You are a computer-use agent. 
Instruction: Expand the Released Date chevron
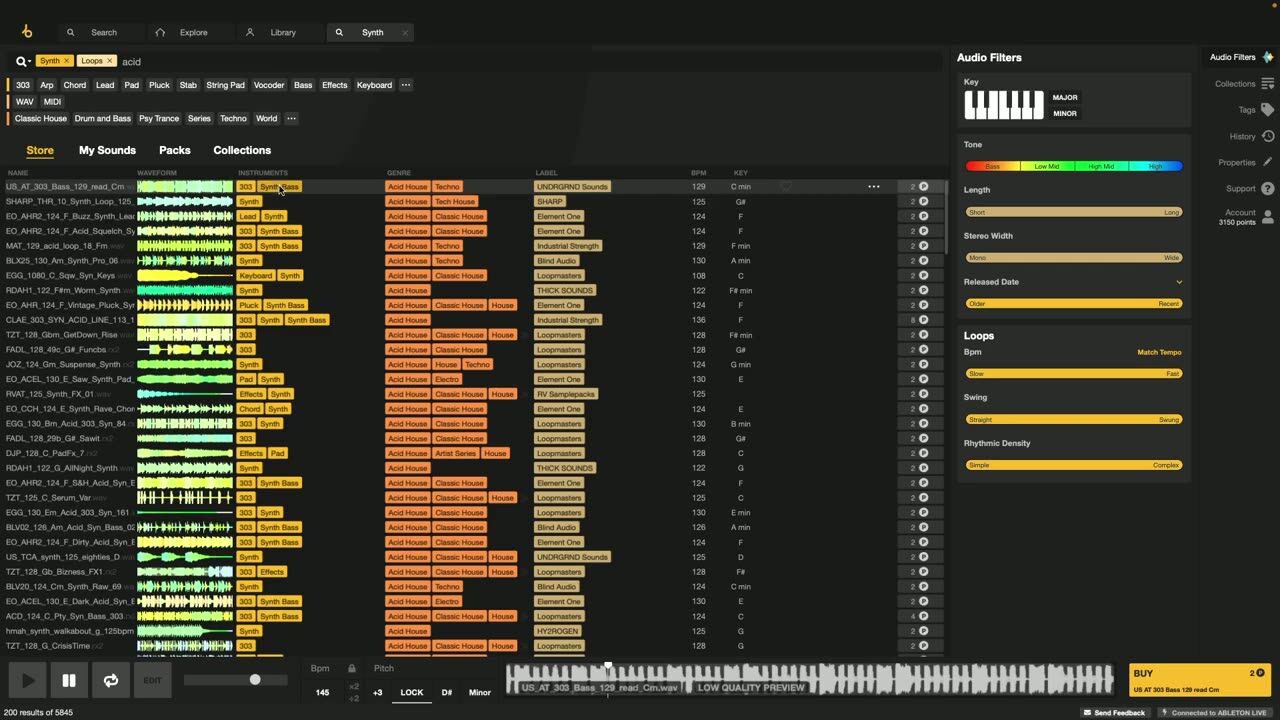(1179, 282)
